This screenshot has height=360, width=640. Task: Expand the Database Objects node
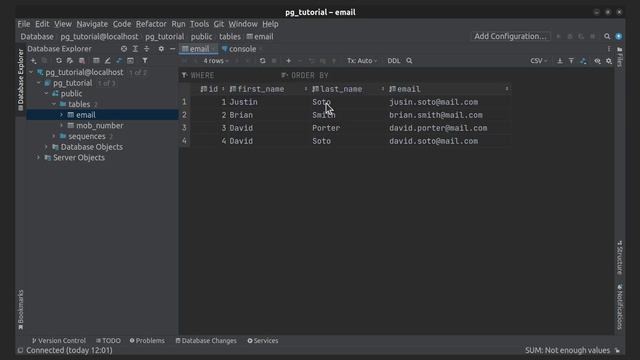46,147
